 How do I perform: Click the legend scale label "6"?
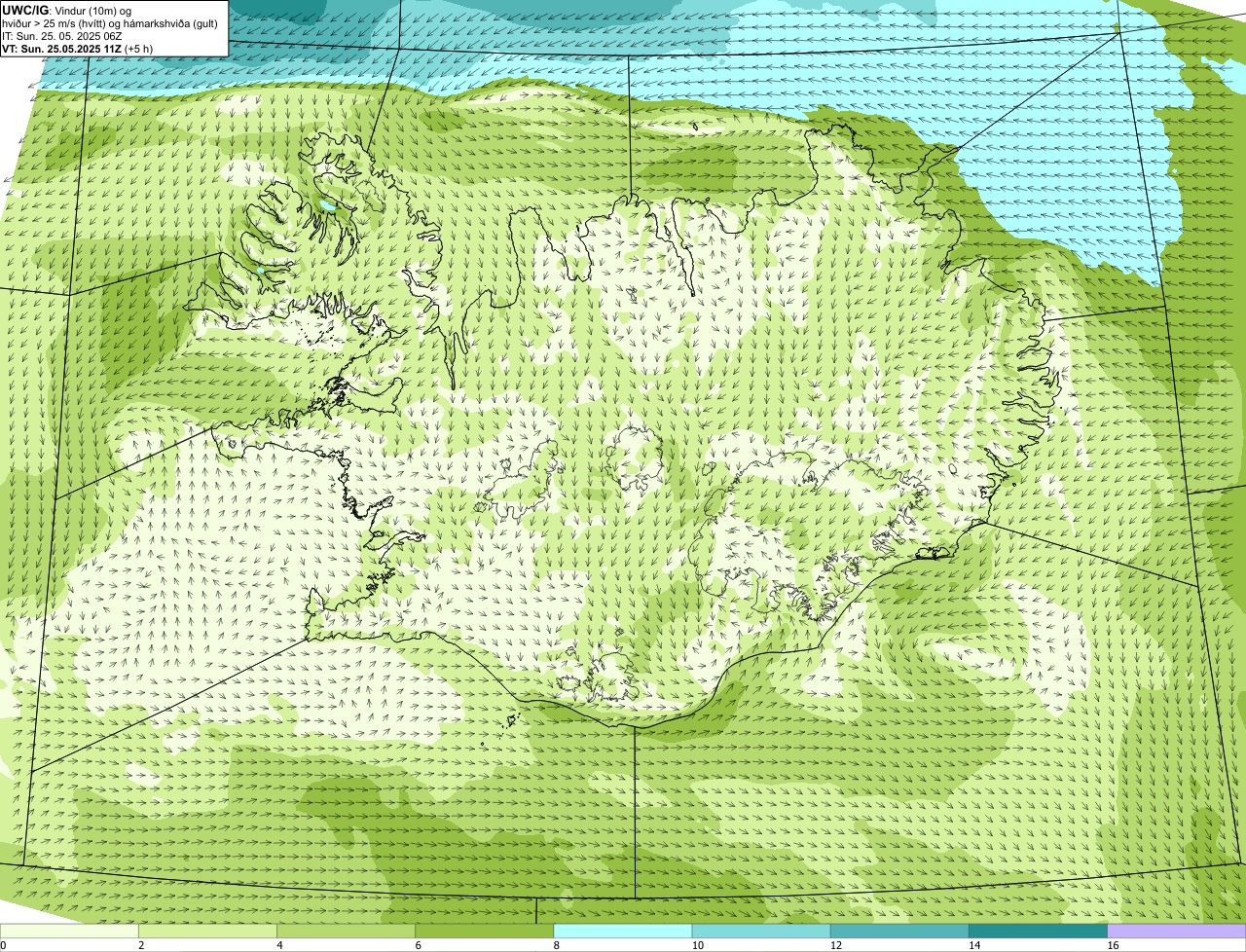[x=419, y=945]
